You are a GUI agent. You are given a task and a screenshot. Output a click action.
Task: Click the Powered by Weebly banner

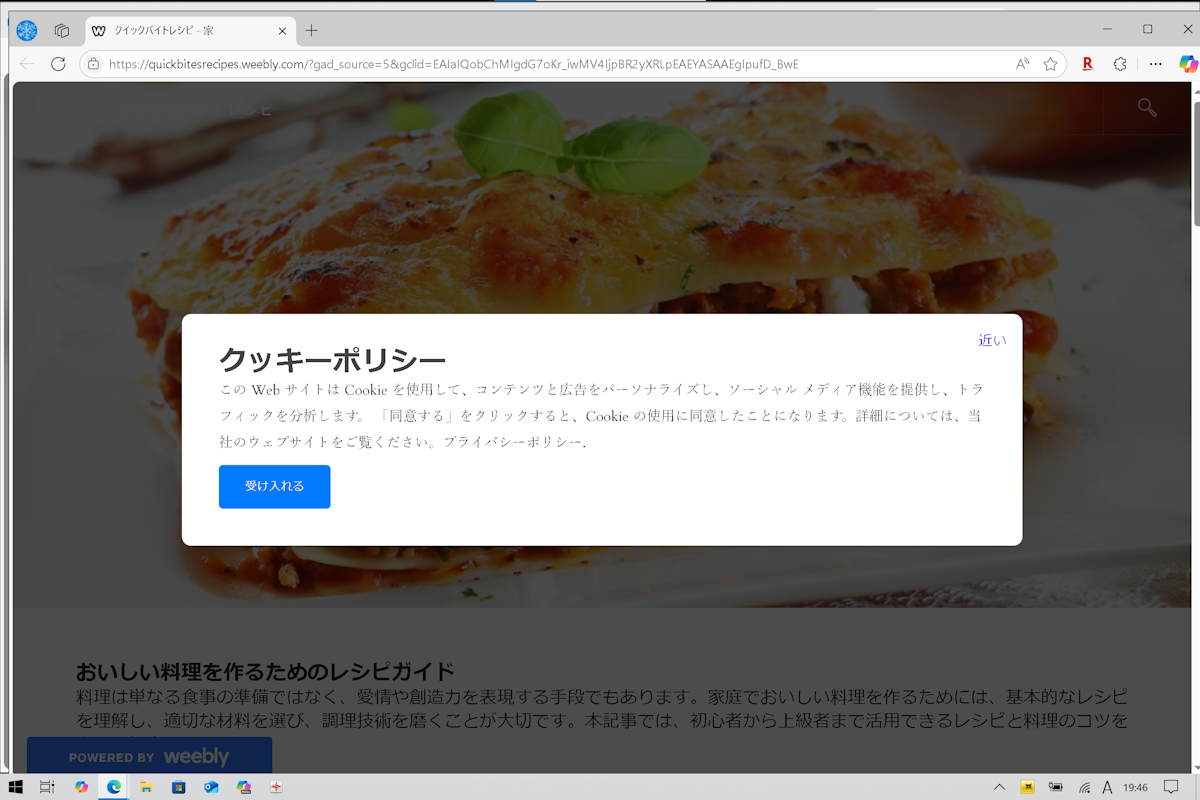click(149, 757)
